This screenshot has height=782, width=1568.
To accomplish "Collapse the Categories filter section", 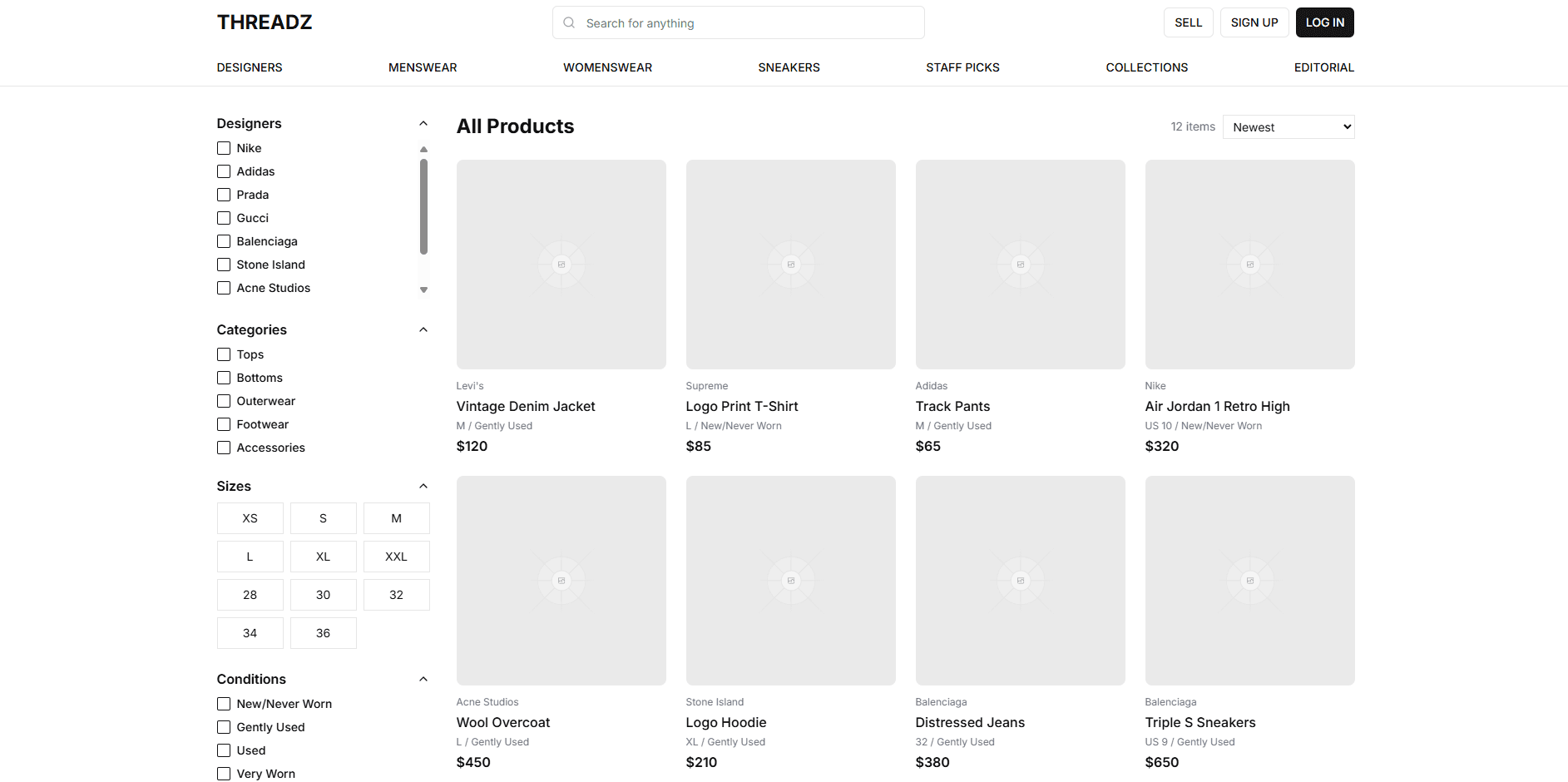I will (423, 329).
